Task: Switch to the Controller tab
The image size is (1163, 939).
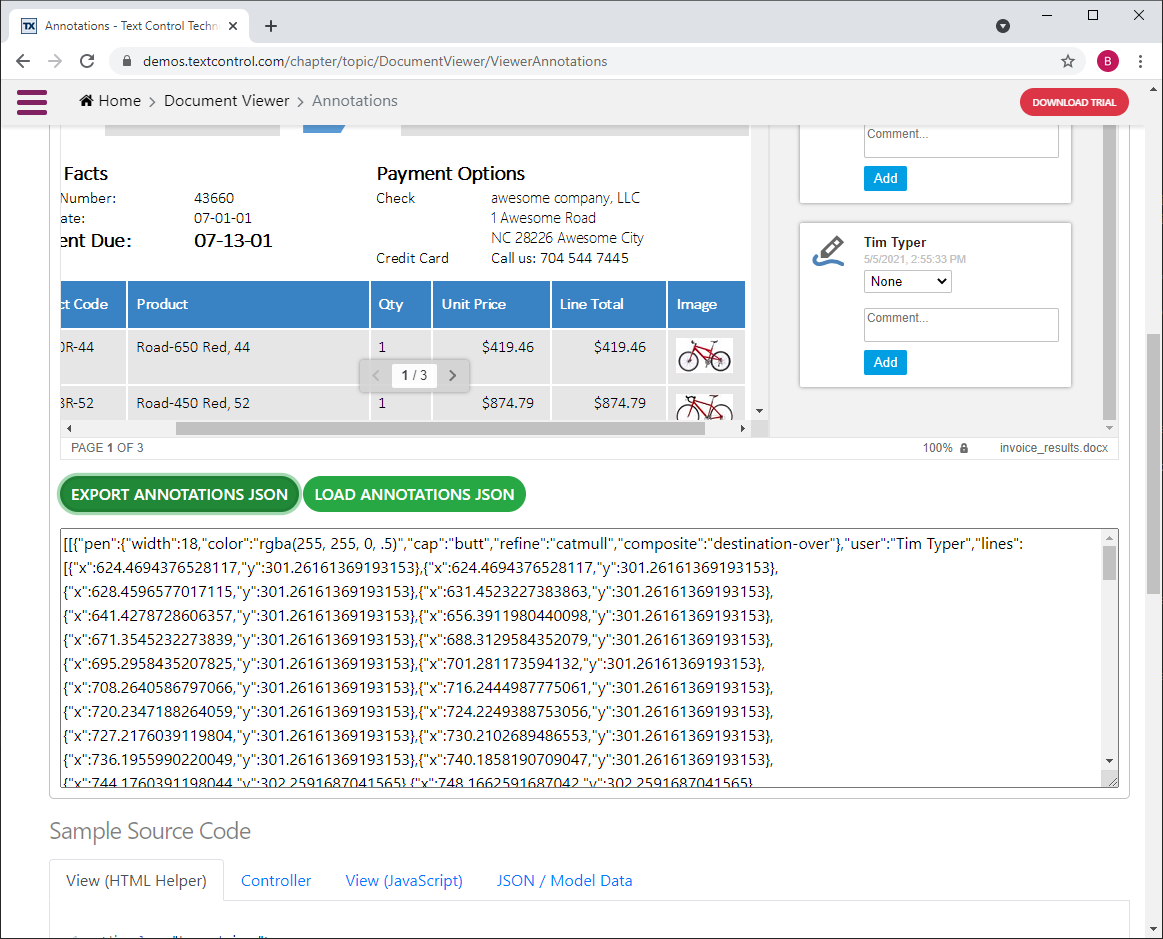Action: pyautogui.click(x=276, y=880)
